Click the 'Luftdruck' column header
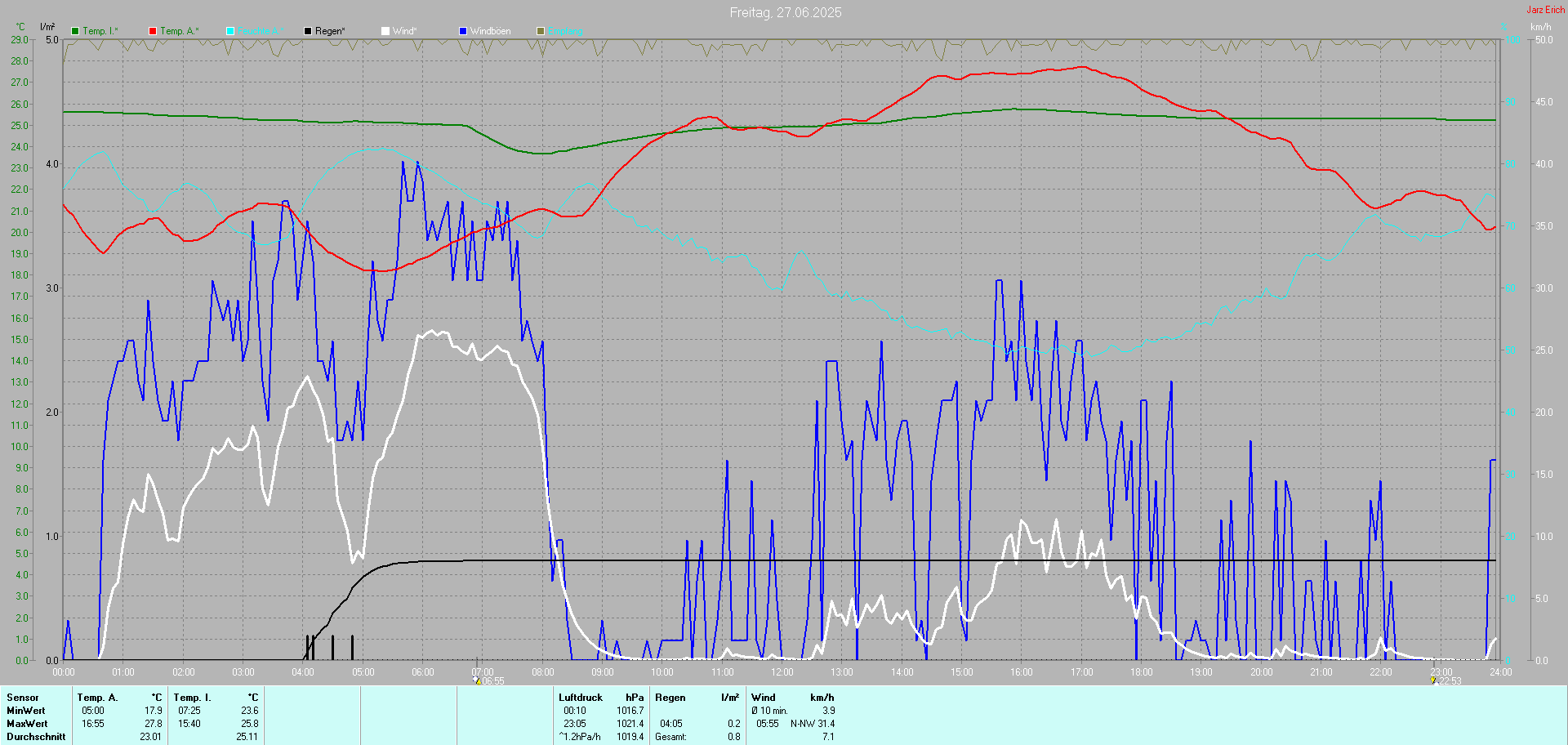1568x745 pixels. 581,698
